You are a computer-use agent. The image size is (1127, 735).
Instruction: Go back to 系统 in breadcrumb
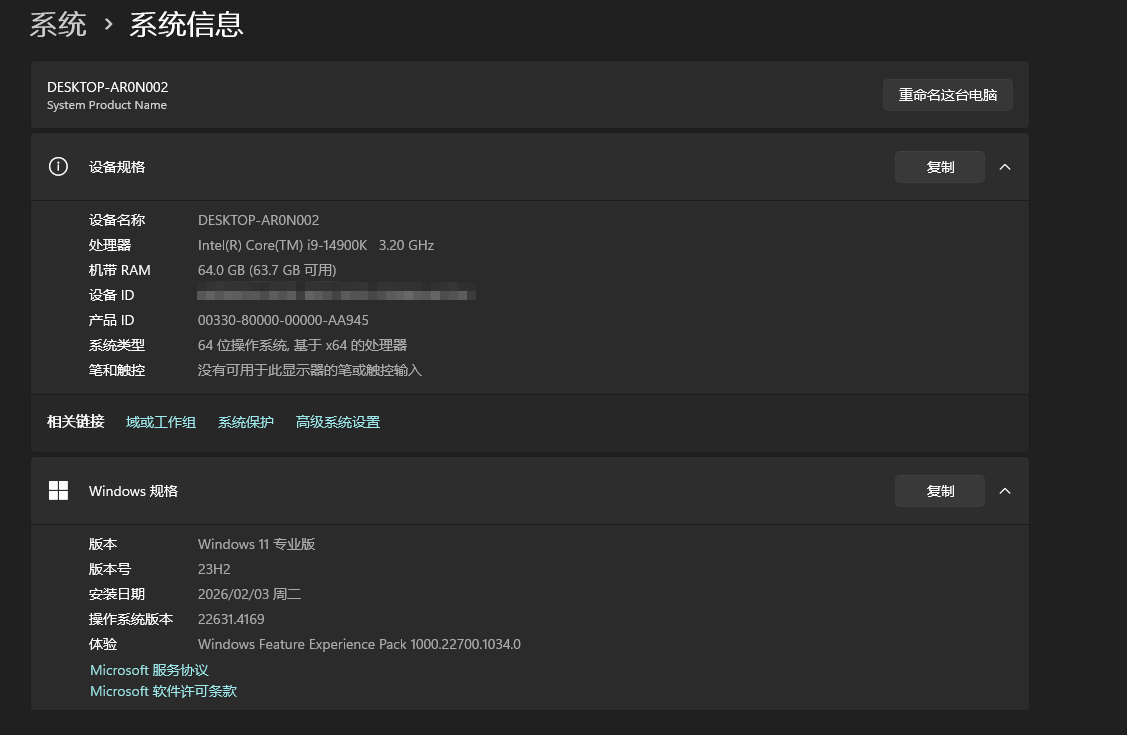tap(58, 24)
